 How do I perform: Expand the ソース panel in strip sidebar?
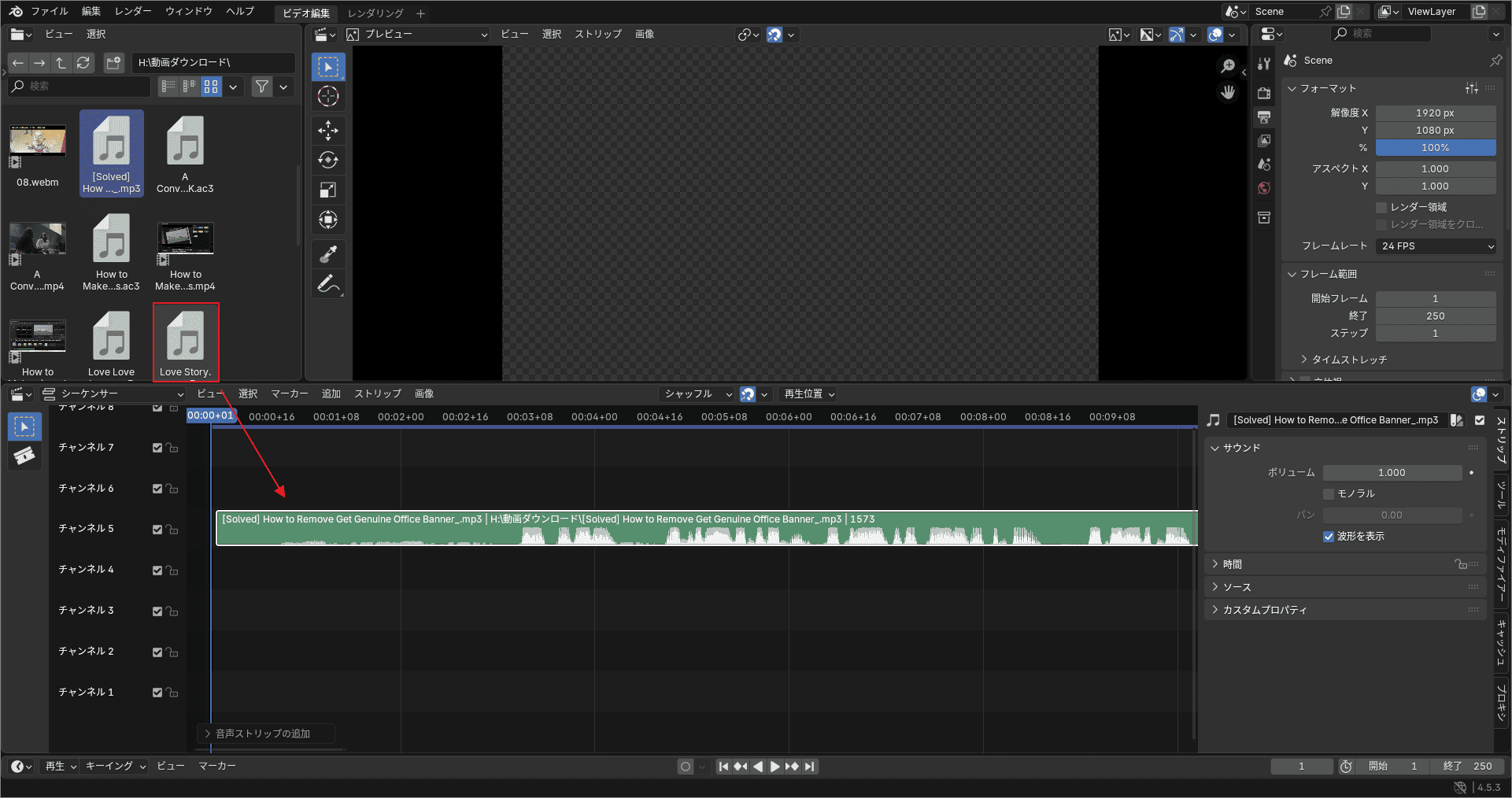click(1236, 587)
